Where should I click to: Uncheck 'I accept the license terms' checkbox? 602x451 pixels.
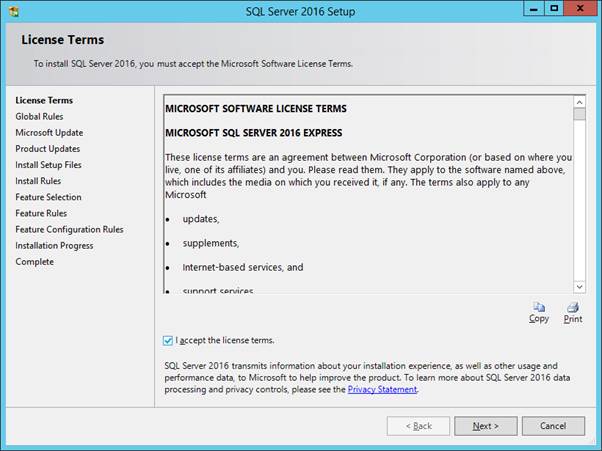(x=168, y=340)
